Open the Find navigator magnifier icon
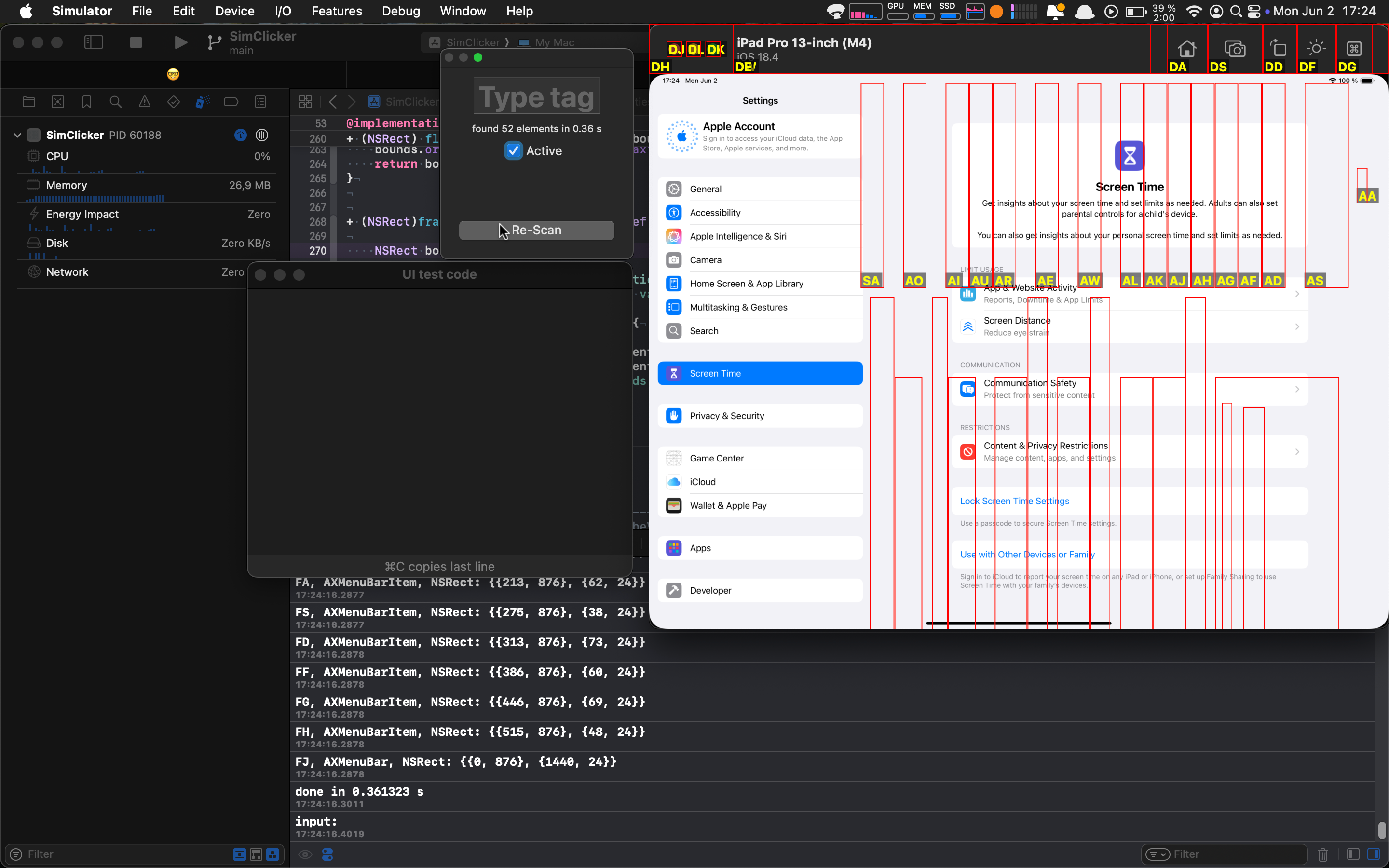Viewport: 1389px width, 868px height. tap(115, 102)
